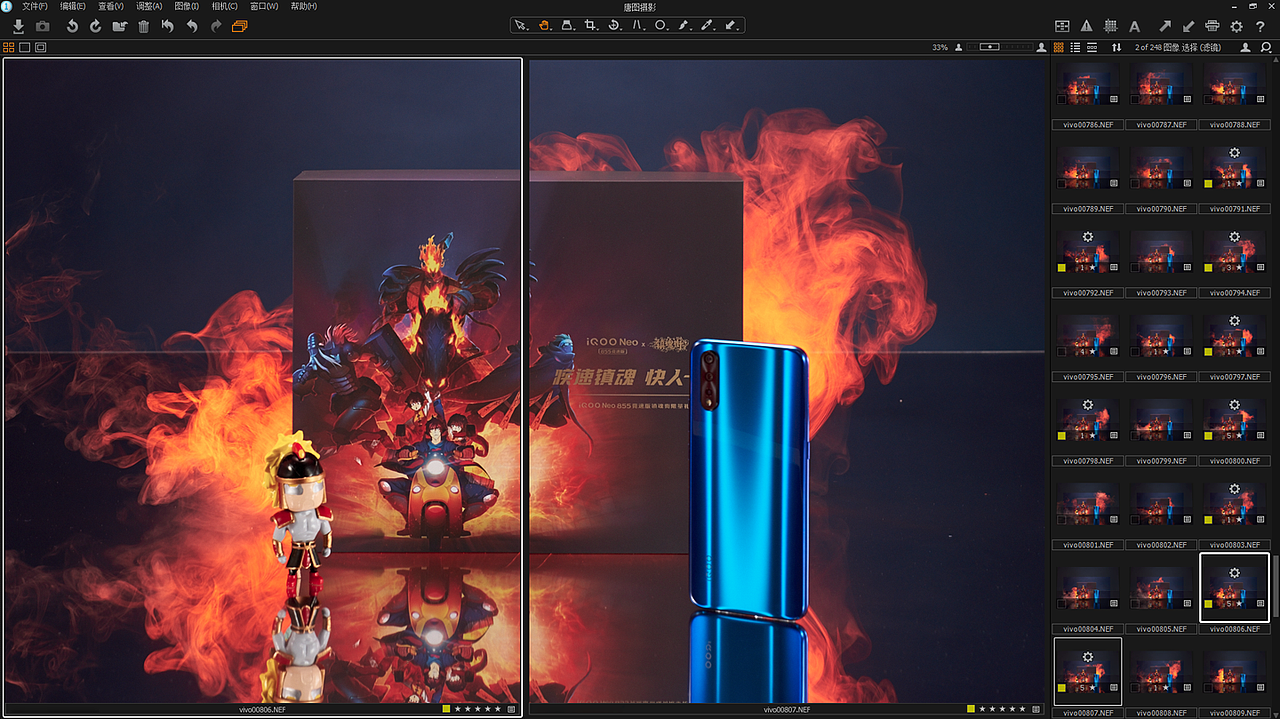Click the orange Copies/Variants stack icon
Viewport: 1280px width, 719px height.
240,26
